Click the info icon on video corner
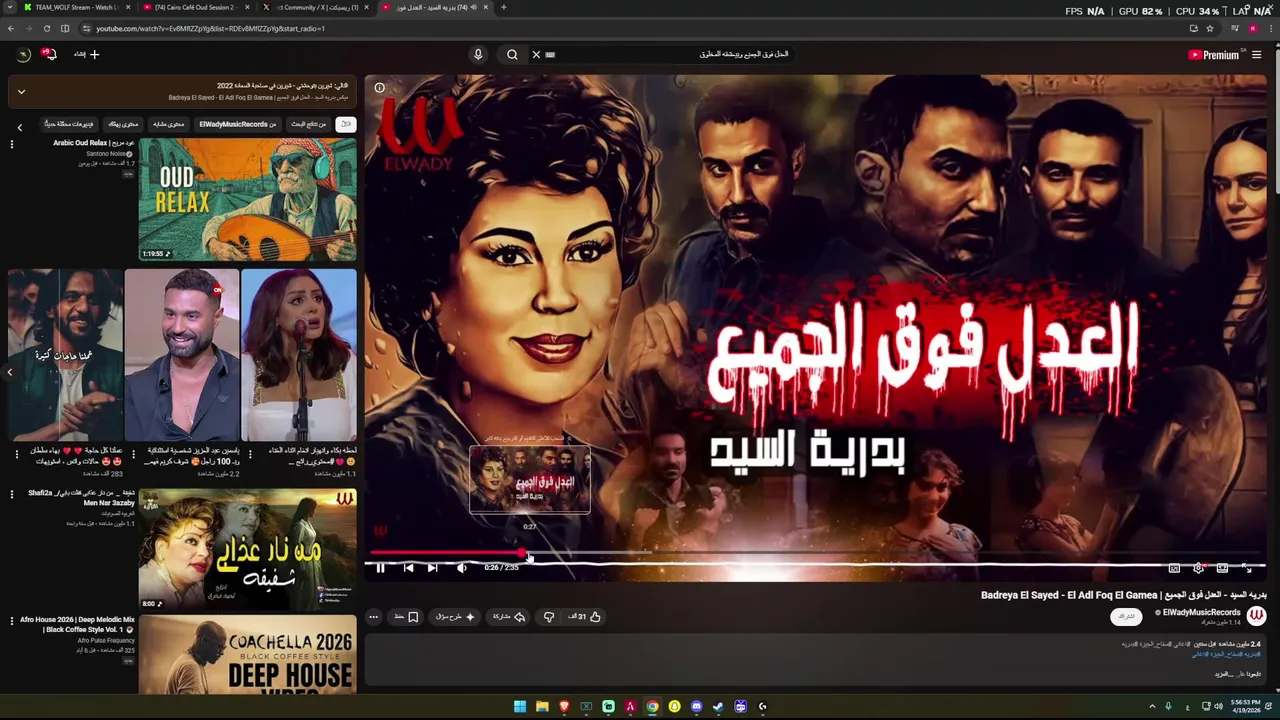Image resolution: width=1280 pixels, height=720 pixels. click(380, 88)
